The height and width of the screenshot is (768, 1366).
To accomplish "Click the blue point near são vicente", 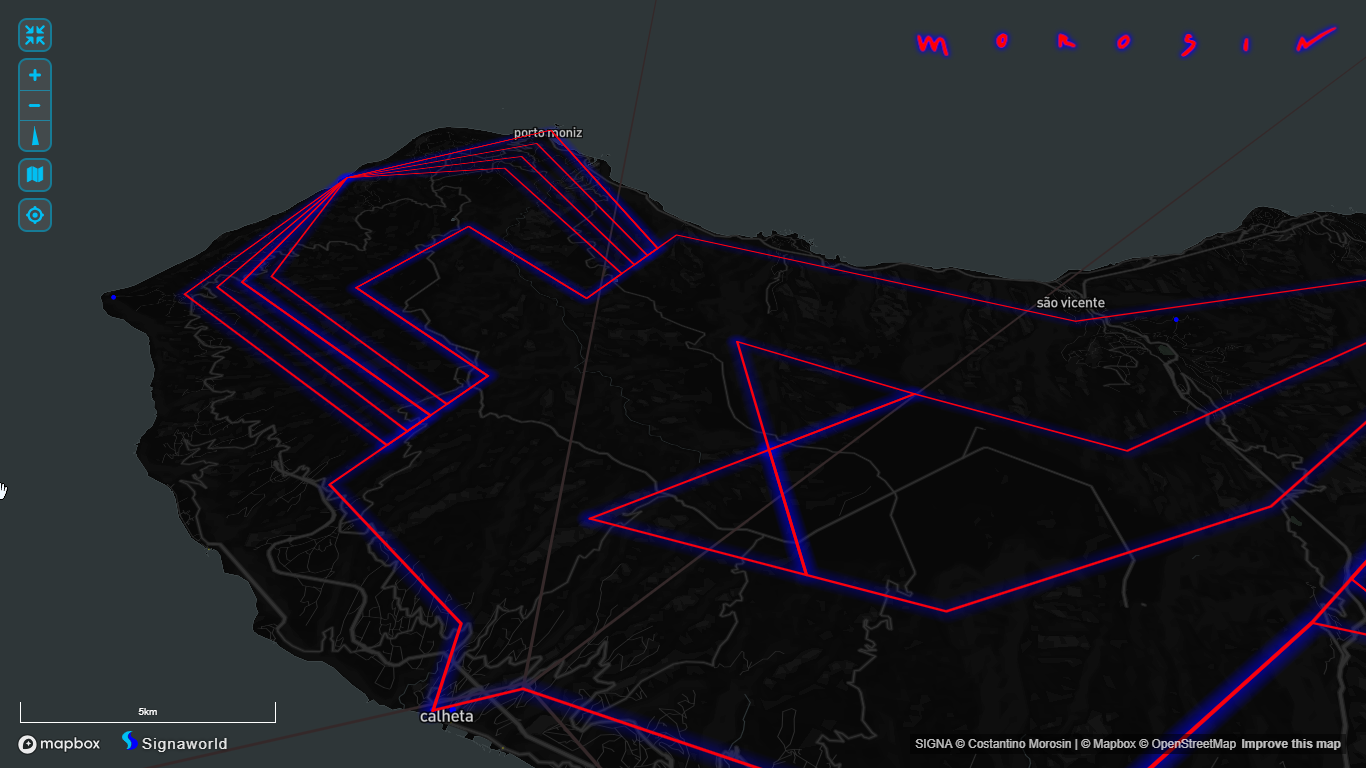I will pos(1176,320).
